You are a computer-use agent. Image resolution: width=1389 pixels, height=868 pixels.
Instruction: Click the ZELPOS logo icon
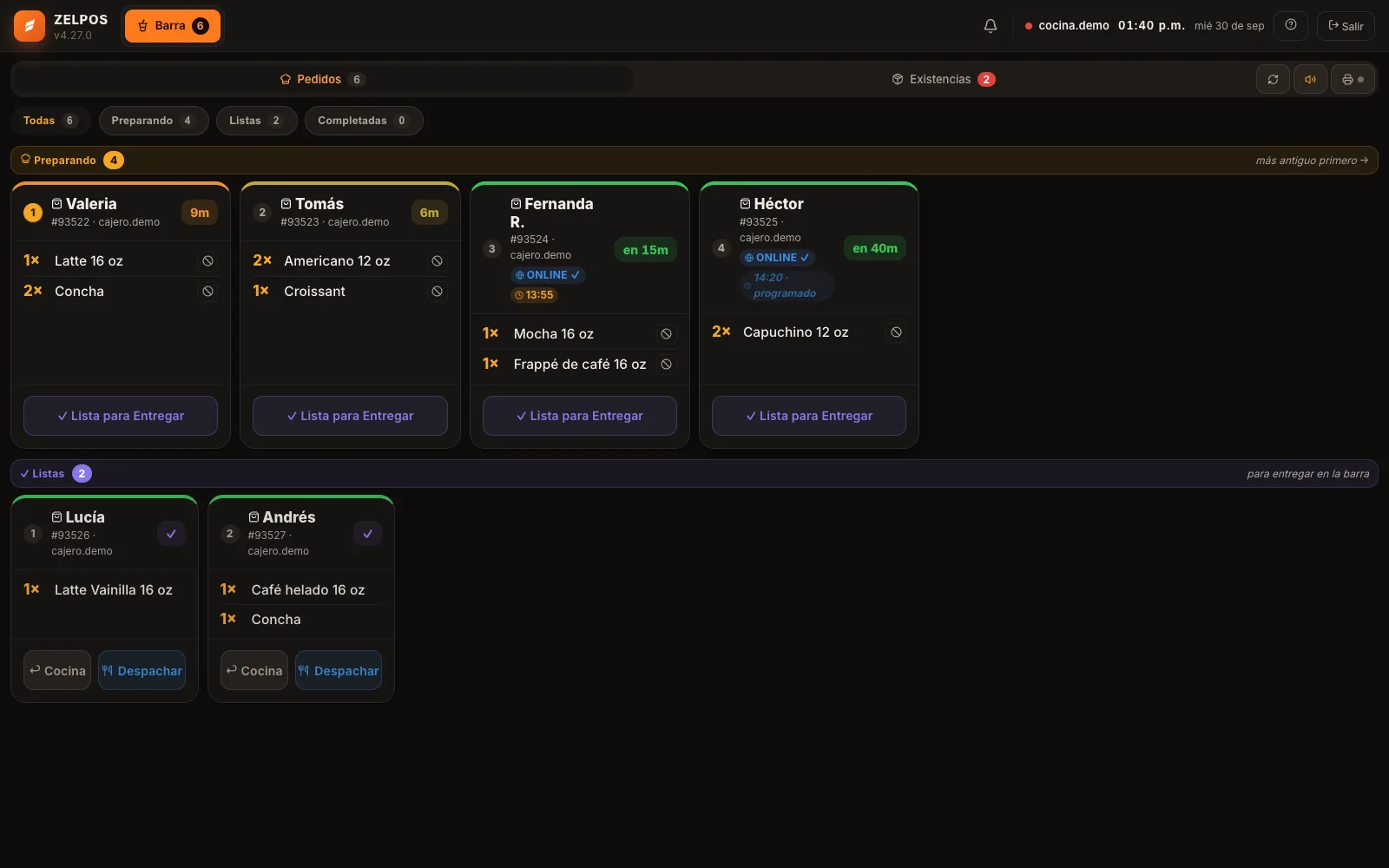point(30,26)
